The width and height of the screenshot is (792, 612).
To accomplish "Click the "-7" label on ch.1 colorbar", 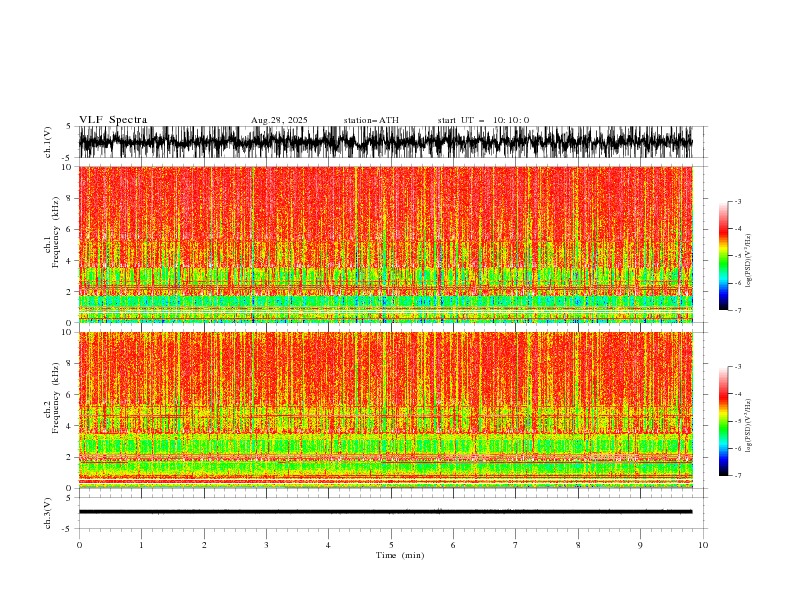I will coord(738,310).
